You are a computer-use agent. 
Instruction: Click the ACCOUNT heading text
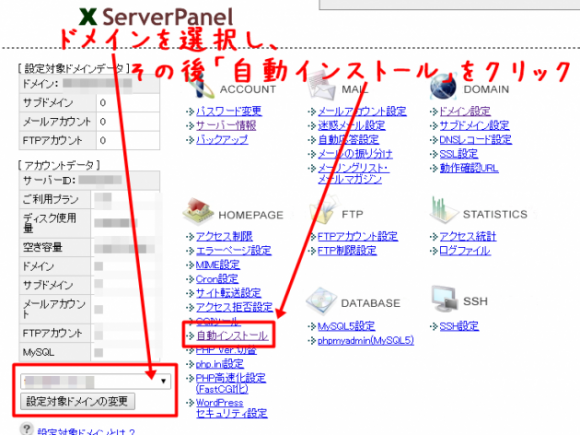(248, 89)
